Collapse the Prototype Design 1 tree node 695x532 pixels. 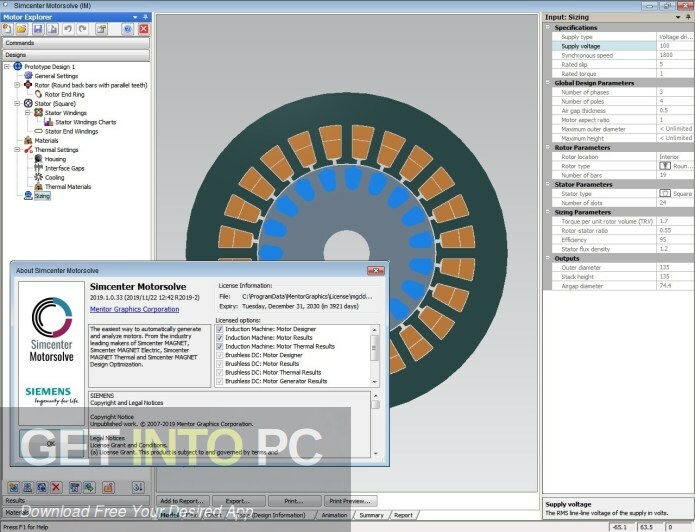tap(7, 66)
